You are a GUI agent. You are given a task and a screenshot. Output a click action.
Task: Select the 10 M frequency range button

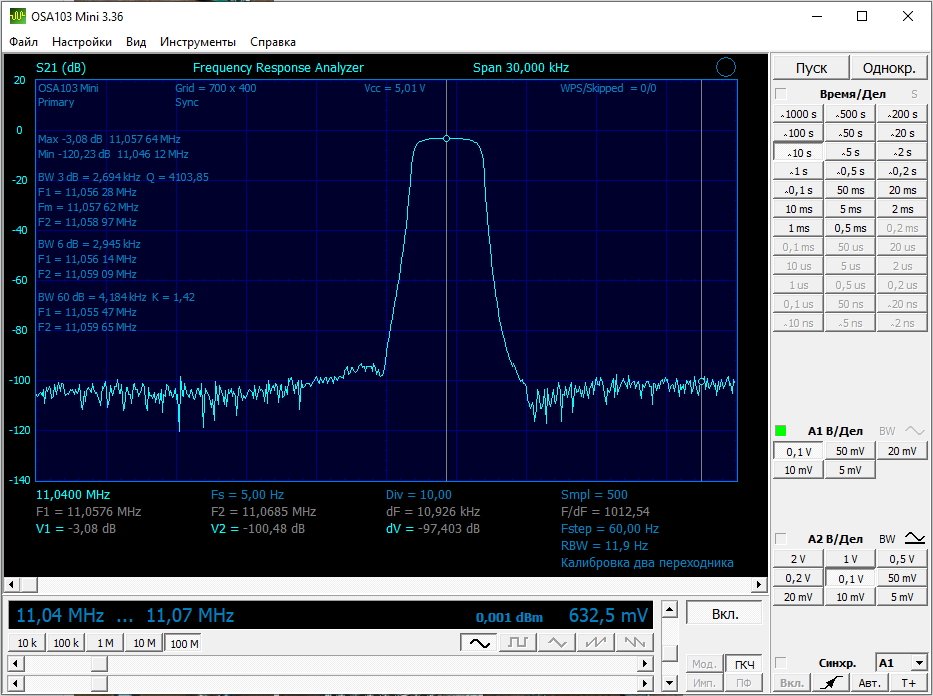coord(144,643)
